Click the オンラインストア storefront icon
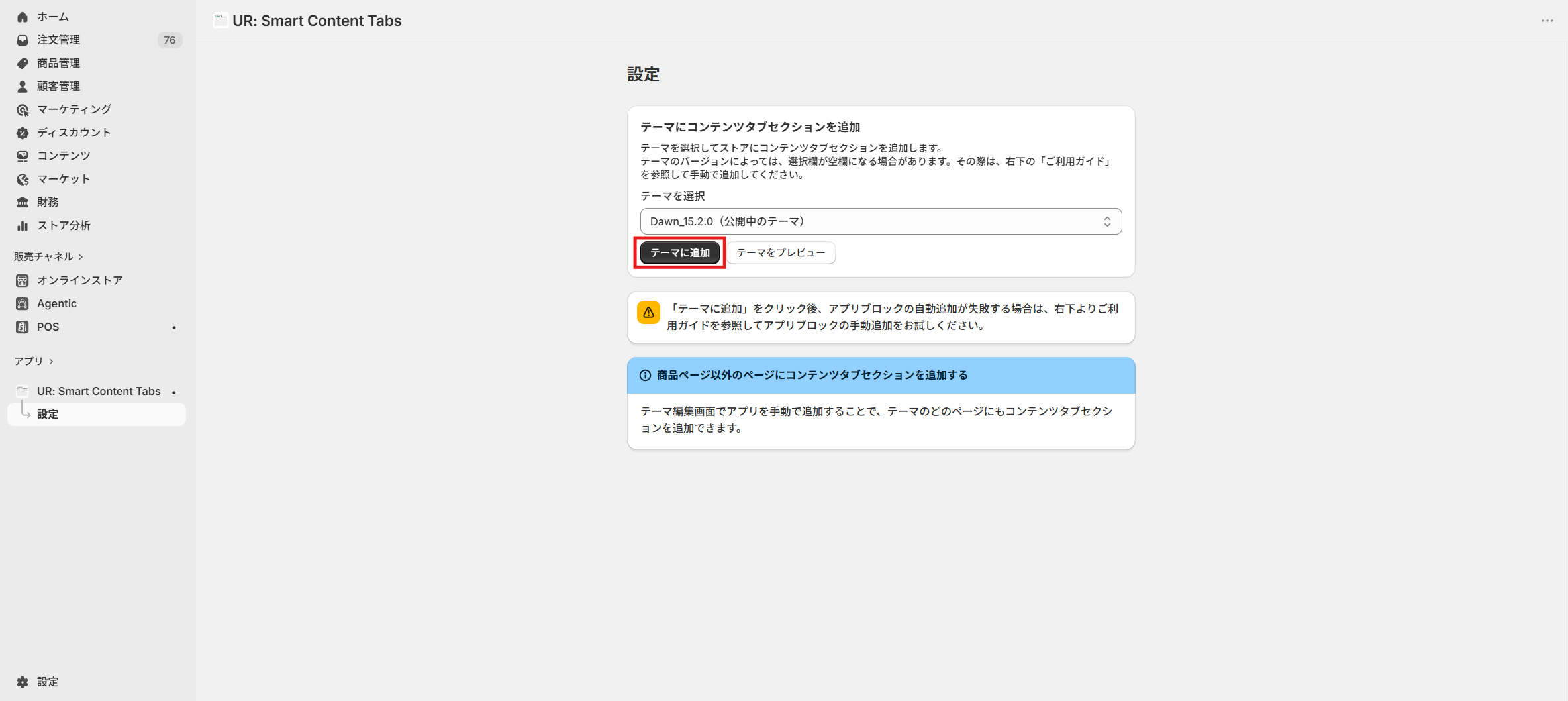1568x701 pixels. 23,280
